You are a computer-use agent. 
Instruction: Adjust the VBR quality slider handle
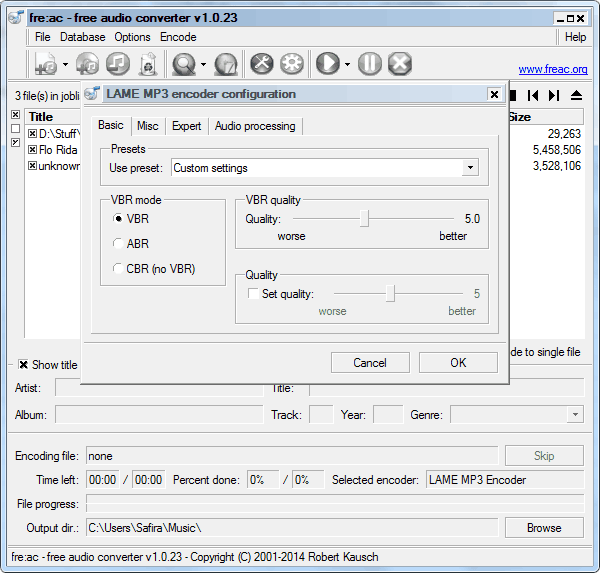tap(364, 219)
